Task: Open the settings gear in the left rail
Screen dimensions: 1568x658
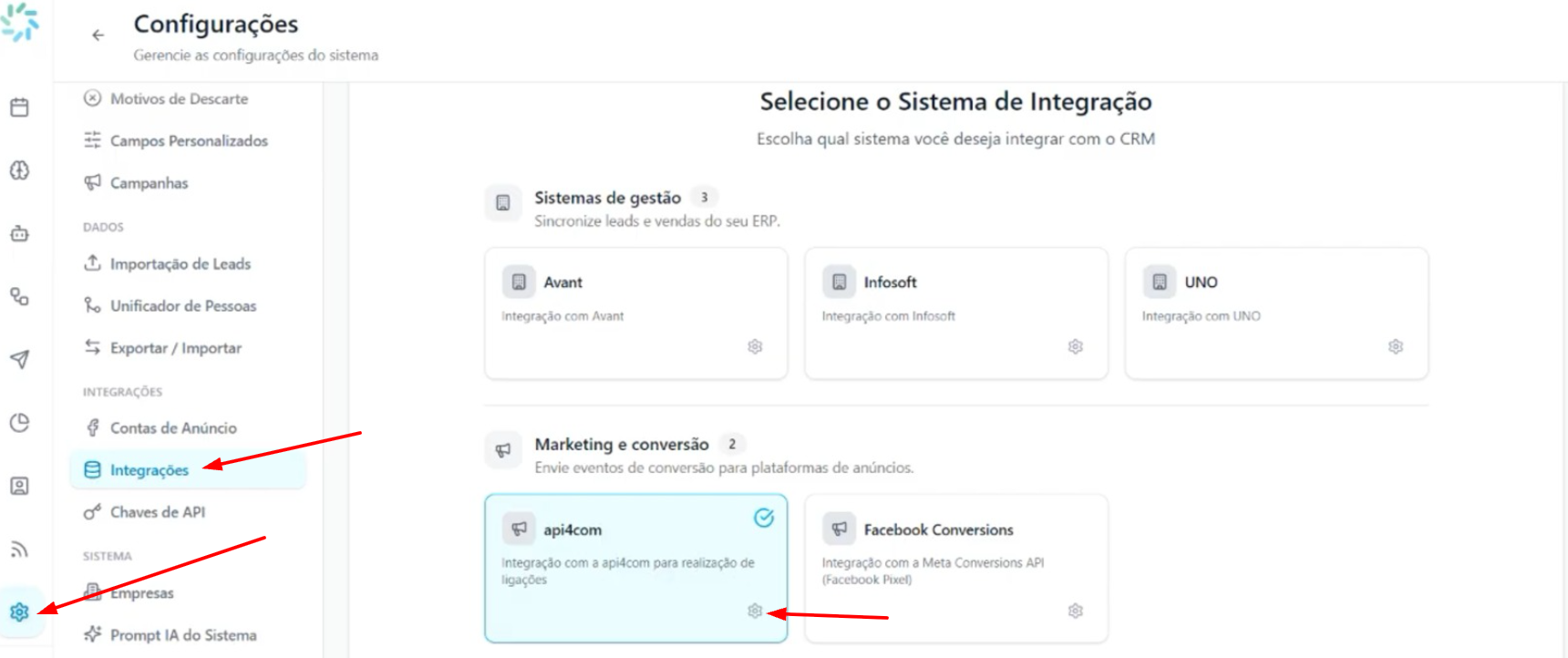Action: (19, 612)
